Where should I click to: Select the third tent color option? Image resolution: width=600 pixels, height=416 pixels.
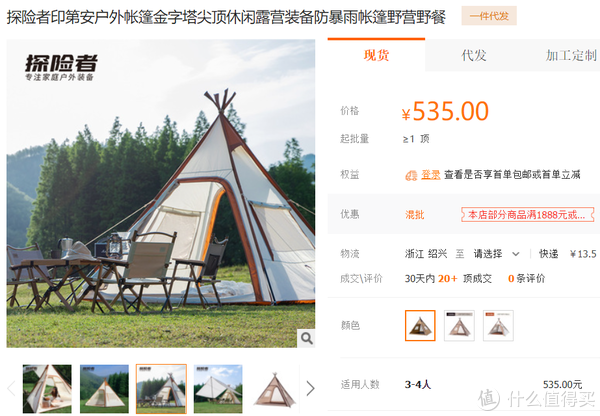[498, 326]
